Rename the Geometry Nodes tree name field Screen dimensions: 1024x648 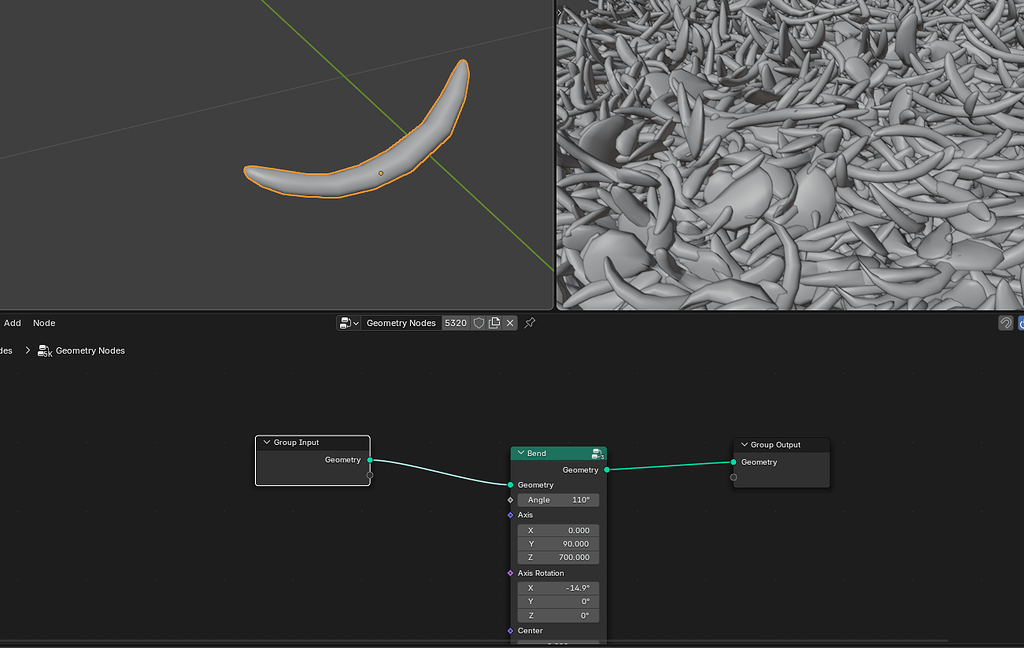[401, 323]
